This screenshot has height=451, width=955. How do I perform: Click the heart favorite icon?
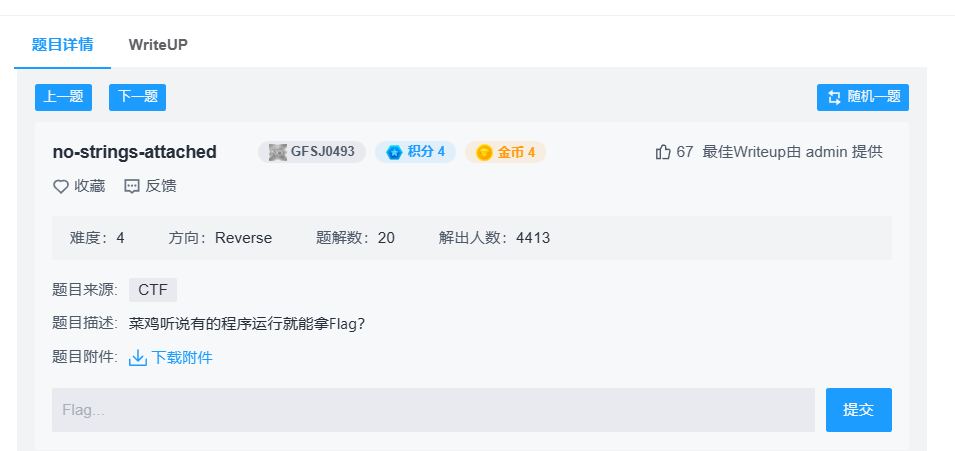(x=61, y=186)
